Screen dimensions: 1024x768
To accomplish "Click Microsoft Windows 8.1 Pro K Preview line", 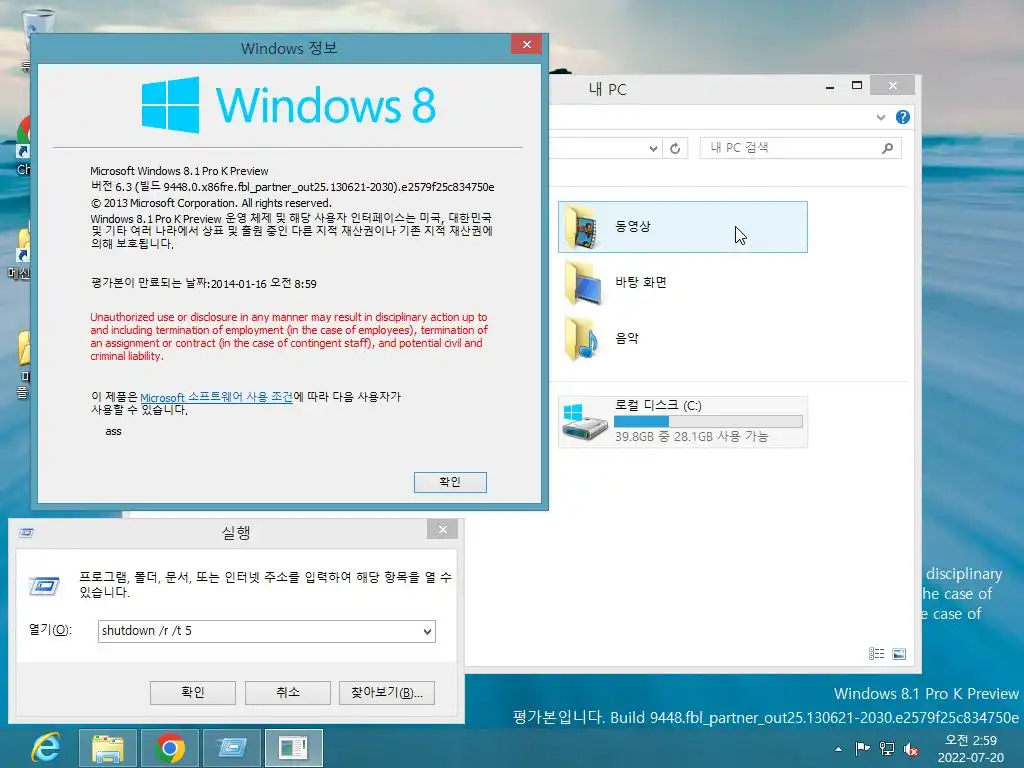I will 179,171.
